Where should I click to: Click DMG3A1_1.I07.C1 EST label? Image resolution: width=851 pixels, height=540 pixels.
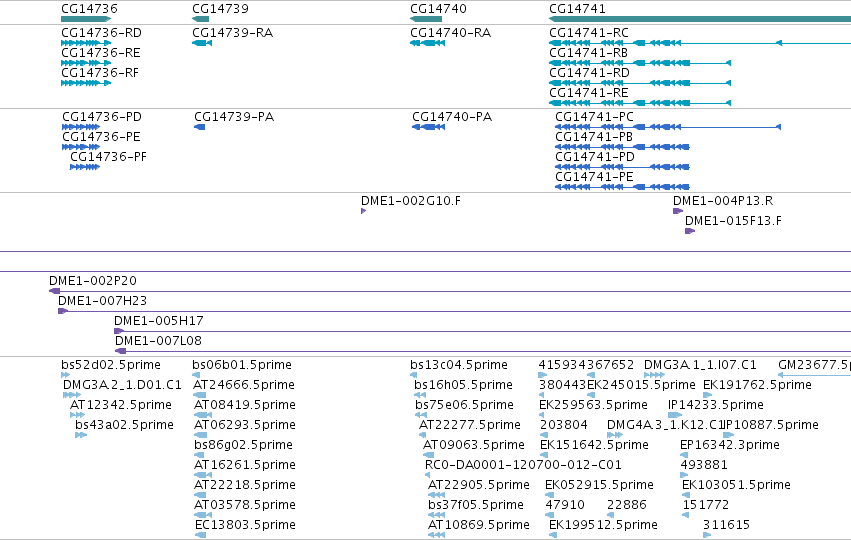(700, 365)
